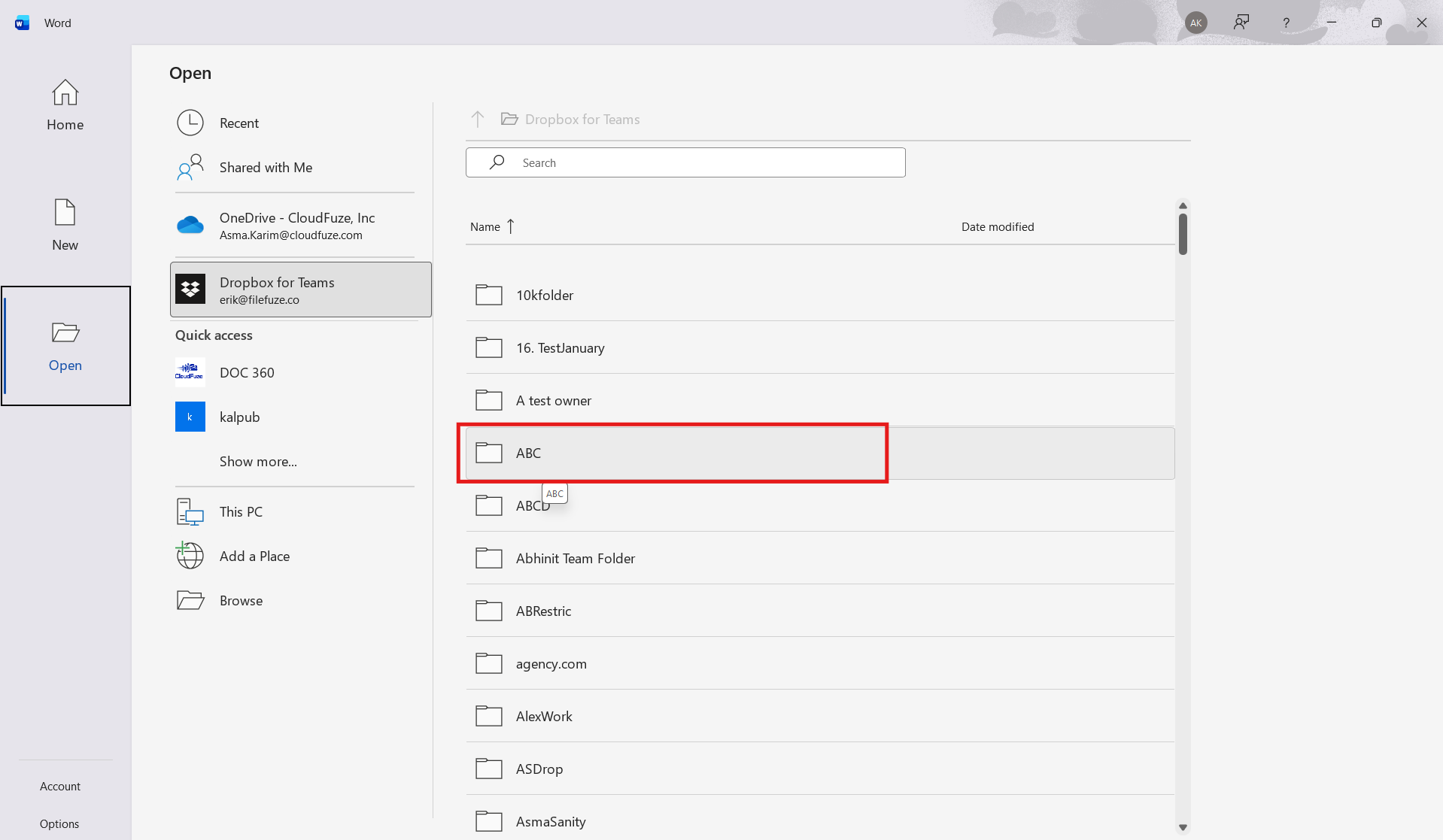Screen dimensions: 1443x840
Task: Navigate up with the parent folder arrow
Action: 478,119
